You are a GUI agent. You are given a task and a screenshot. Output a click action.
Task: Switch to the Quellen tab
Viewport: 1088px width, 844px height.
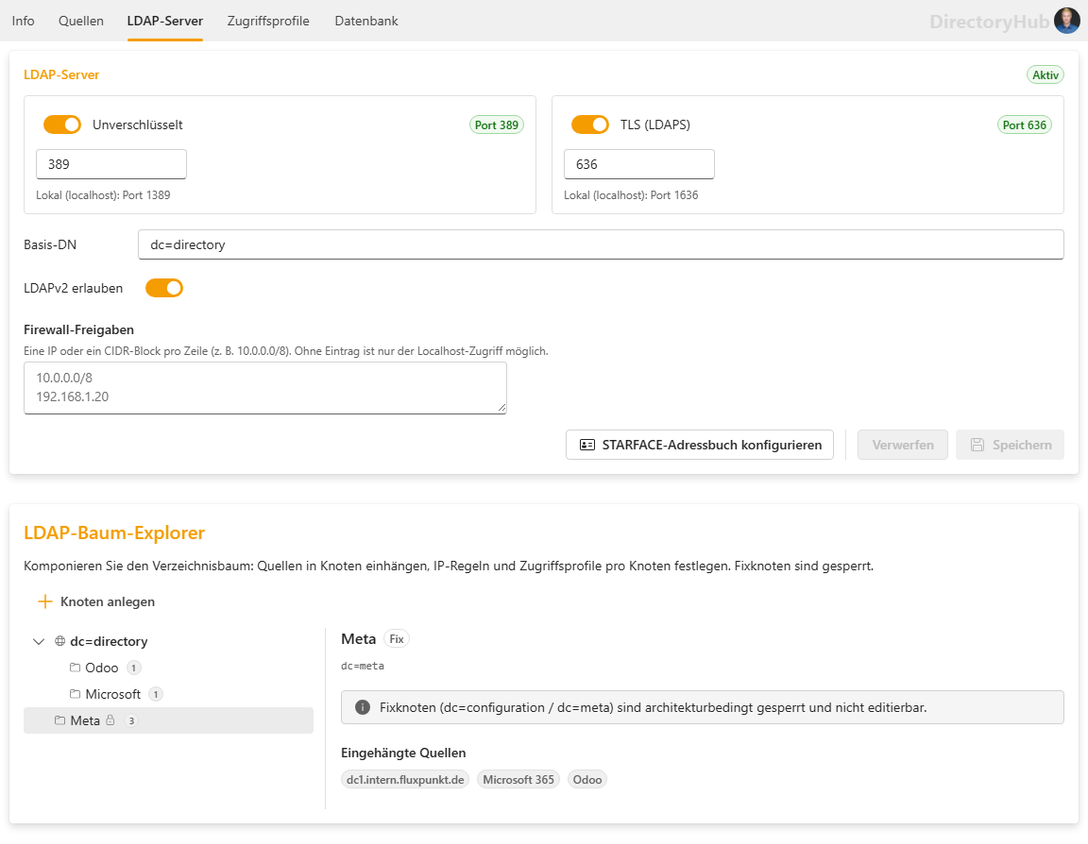pyautogui.click(x=80, y=21)
